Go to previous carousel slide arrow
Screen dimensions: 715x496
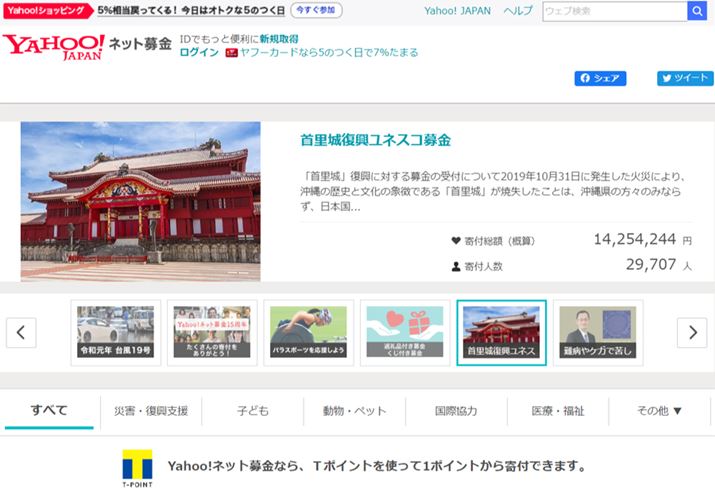[x=21, y=332]
